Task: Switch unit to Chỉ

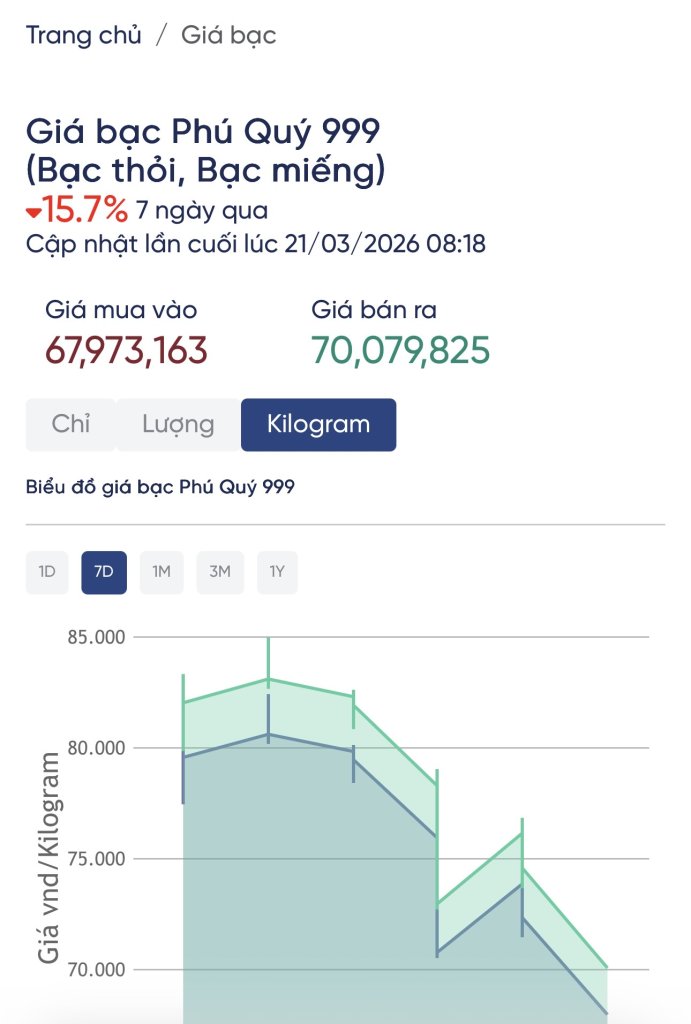Action: tap(71, 424)
